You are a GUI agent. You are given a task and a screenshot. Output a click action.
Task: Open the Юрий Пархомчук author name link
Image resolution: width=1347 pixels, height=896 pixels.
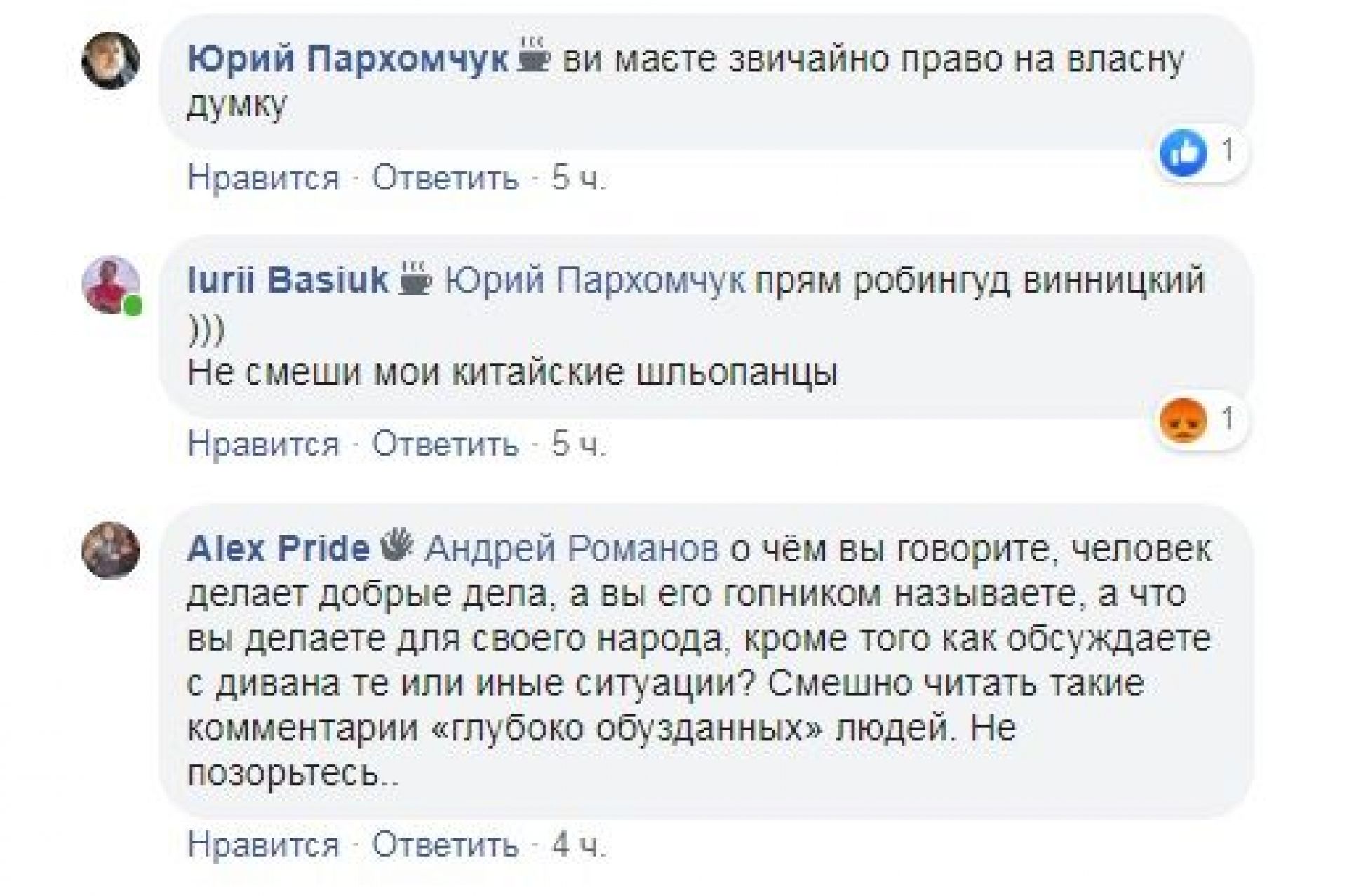348,60
